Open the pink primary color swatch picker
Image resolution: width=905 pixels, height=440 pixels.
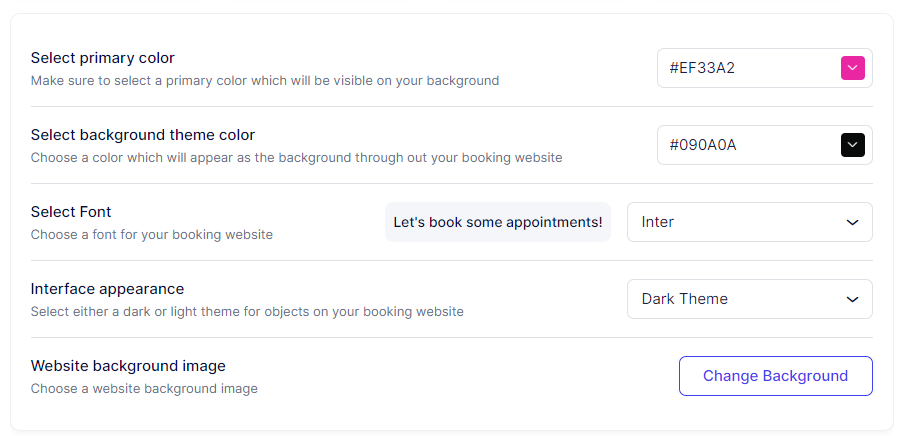pos(852,68)
